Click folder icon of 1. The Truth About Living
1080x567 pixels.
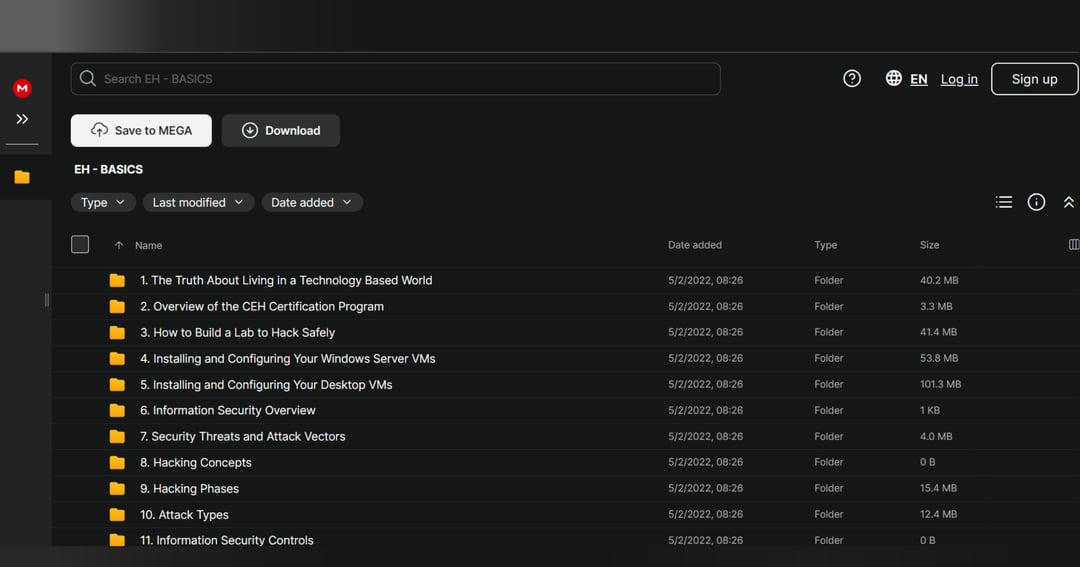pyautogui.click(x=117, y=280)
